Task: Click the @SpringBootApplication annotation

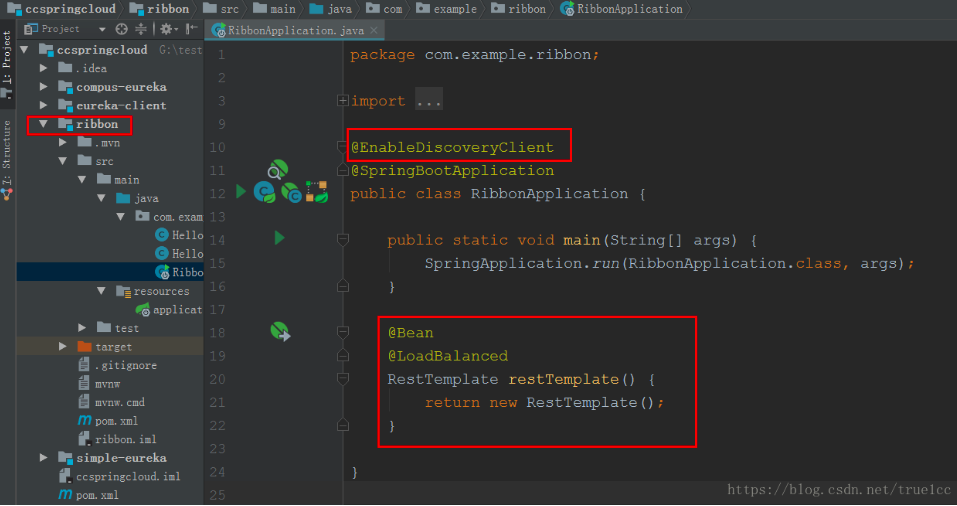Action: (x=453, y=170)
